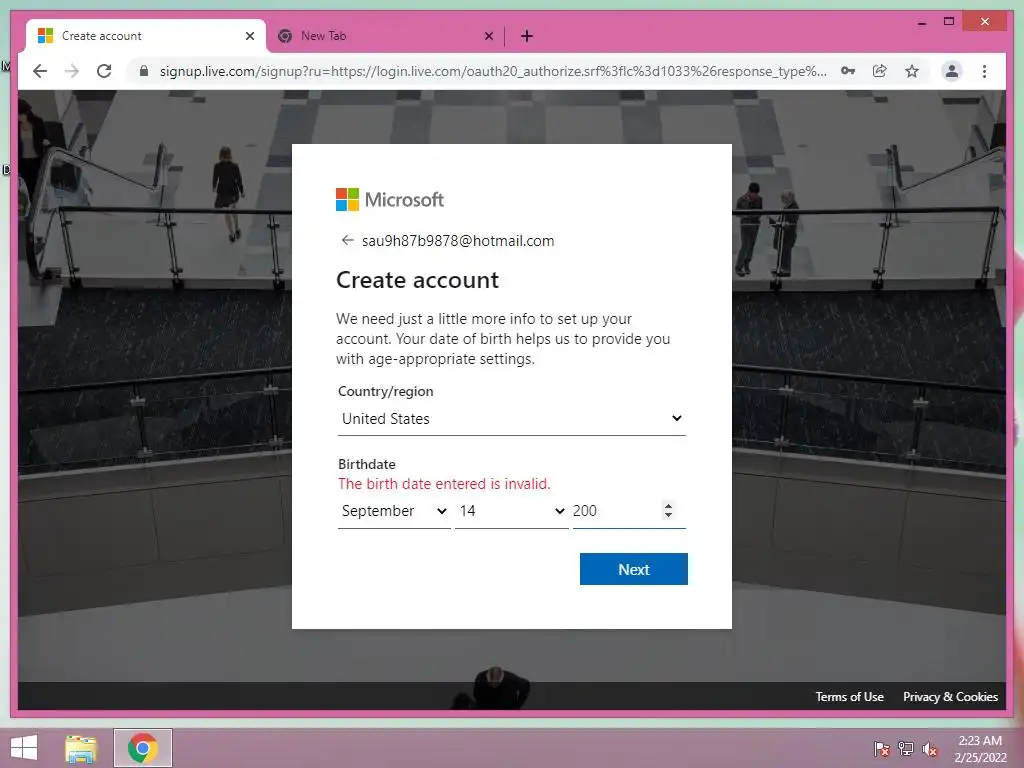Click the invalid birth date error message
Screen dimensions: 1024x768
444,484
